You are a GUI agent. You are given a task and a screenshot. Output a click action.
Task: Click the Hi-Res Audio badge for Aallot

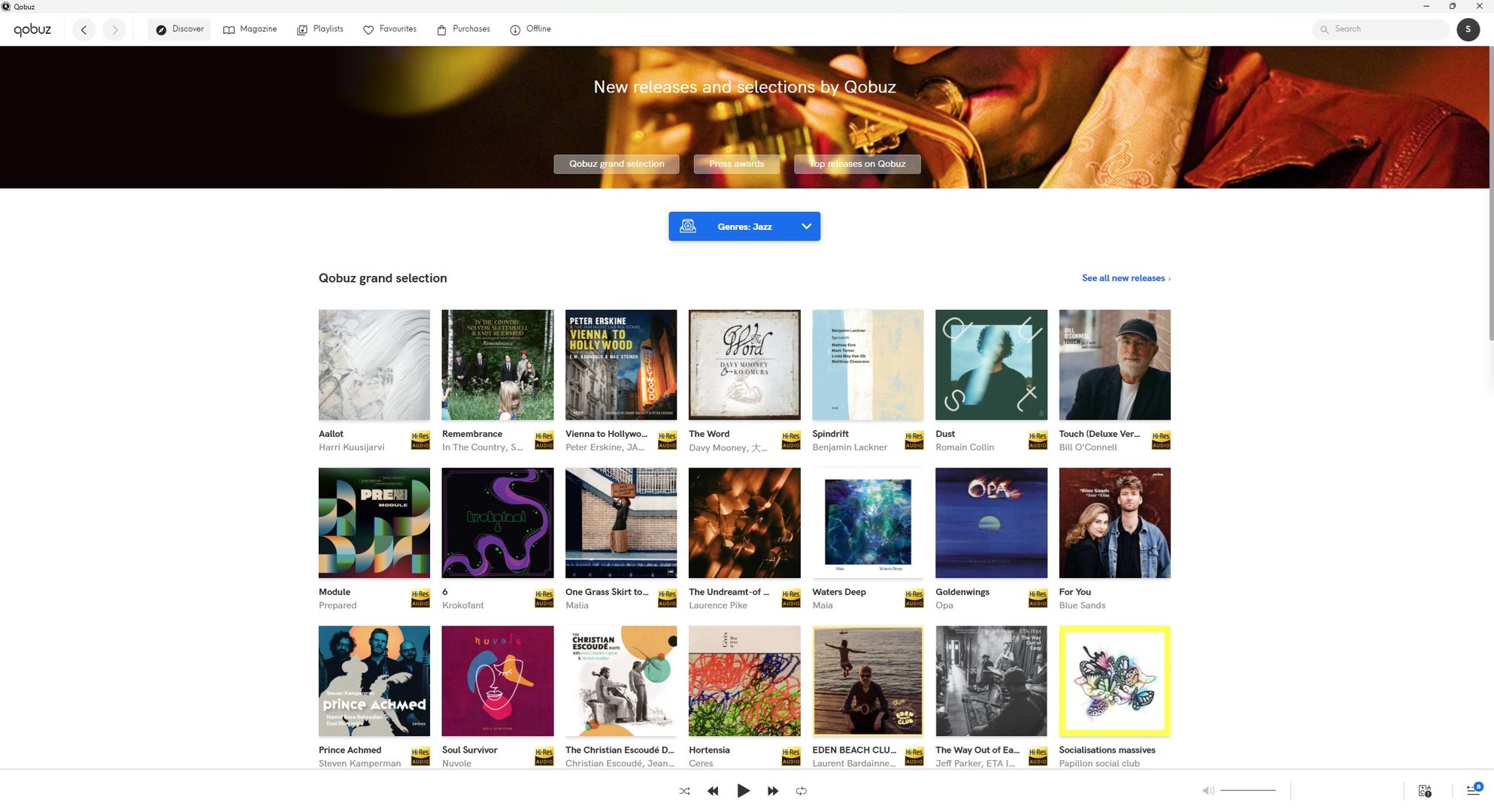coord(420,441)
